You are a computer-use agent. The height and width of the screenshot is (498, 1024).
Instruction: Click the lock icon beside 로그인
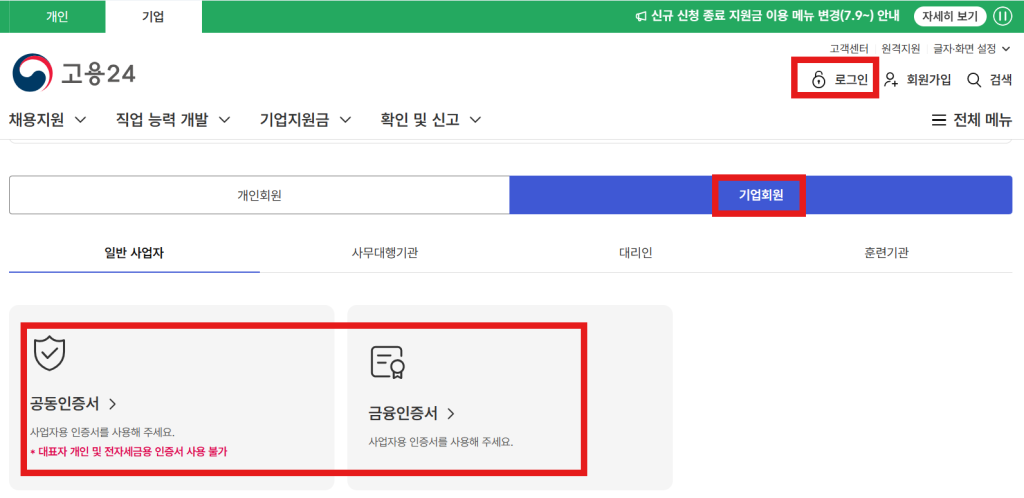tap(818, 80)
